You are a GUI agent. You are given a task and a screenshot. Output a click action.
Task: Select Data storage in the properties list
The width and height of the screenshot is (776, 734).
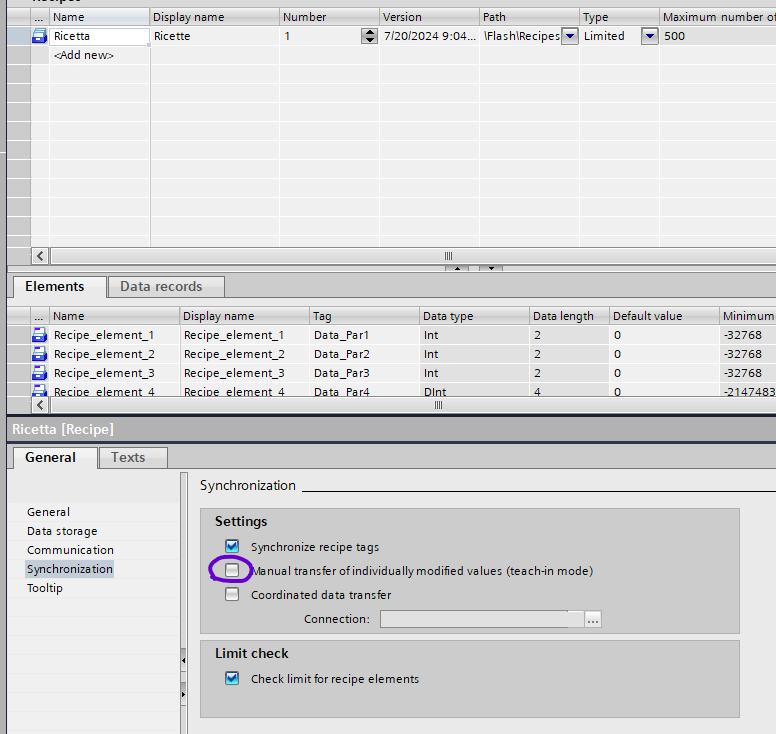pos(62,531)
